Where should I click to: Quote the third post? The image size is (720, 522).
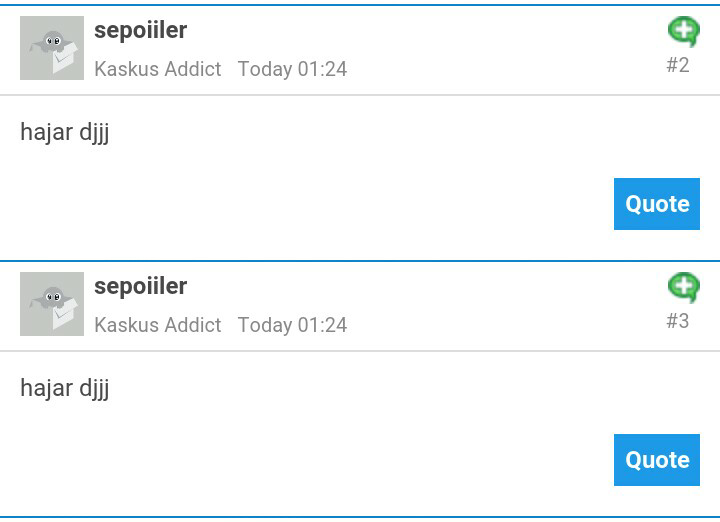(x=657, y=460)
